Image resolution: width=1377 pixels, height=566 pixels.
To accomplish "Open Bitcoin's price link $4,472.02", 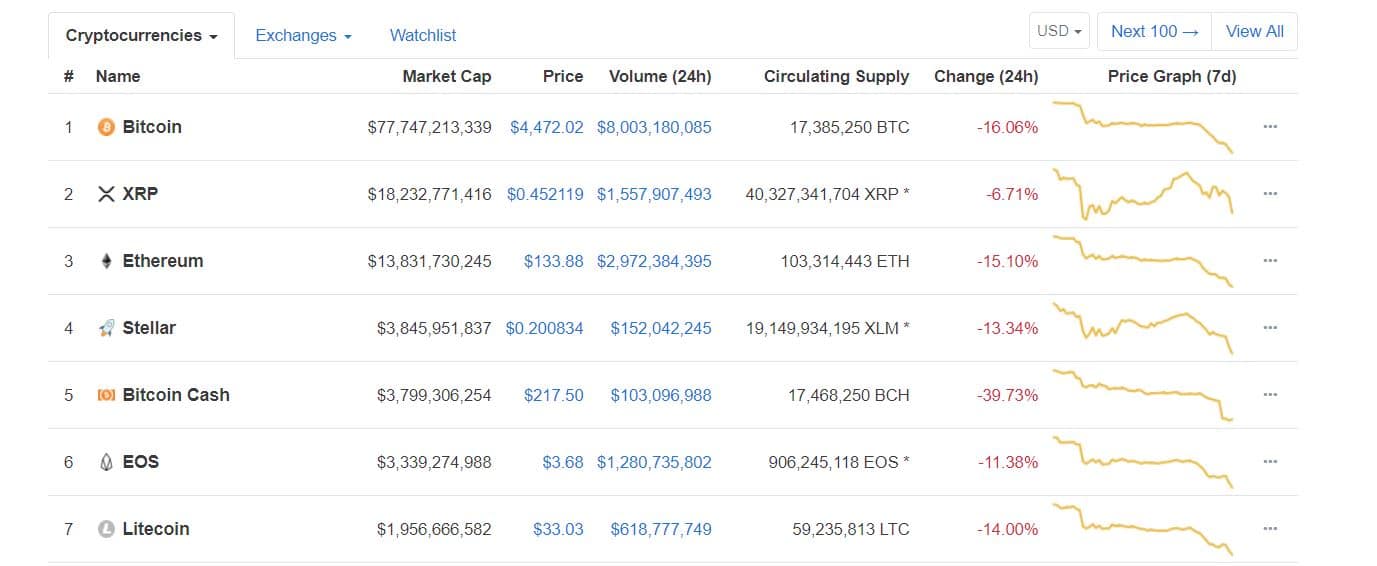I will click(x=546, y=127).
